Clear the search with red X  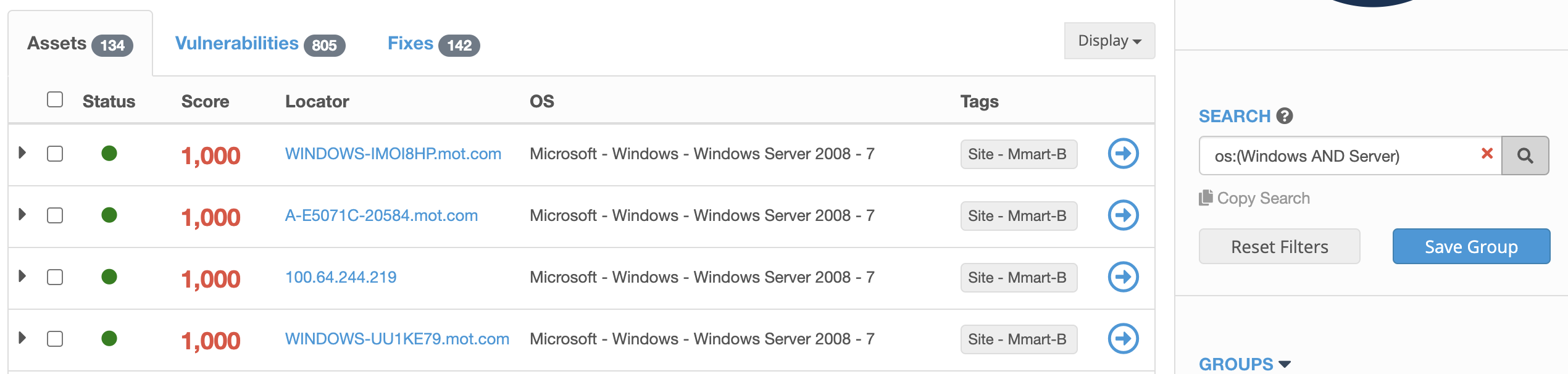pyautogui.click(x=1487, y=154)
